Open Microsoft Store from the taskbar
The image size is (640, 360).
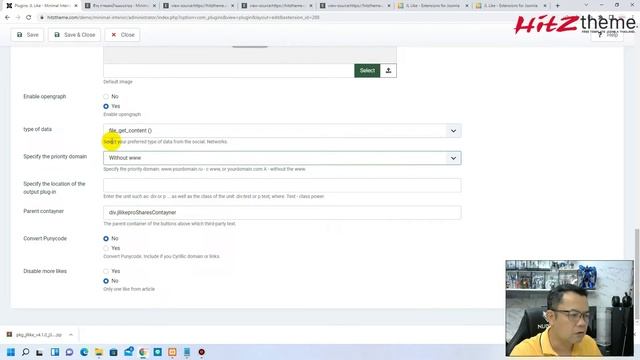[113, 352]
